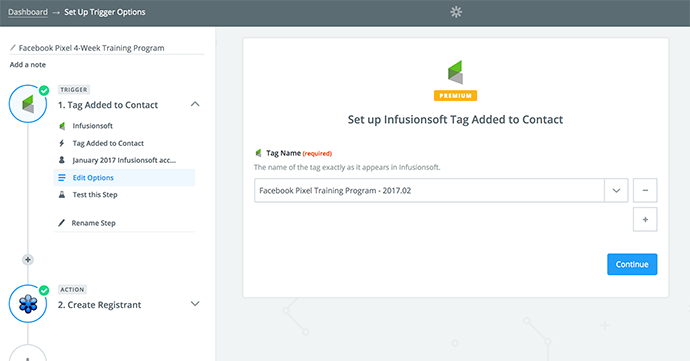Click help text 'The name of the tag exactly...'
690x361 pixels.
pos(347,167)
